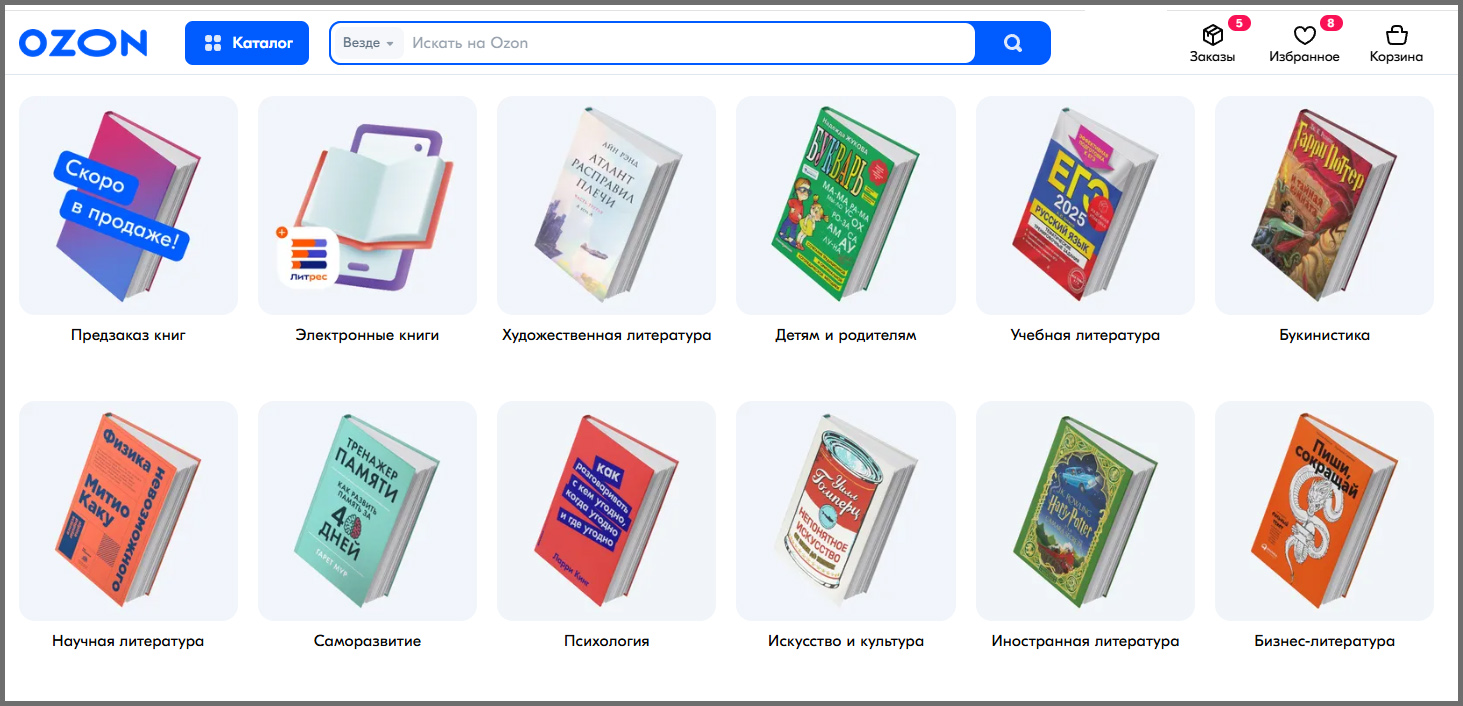Click the Психология label
1463x706 pixels.
point(606,641)
